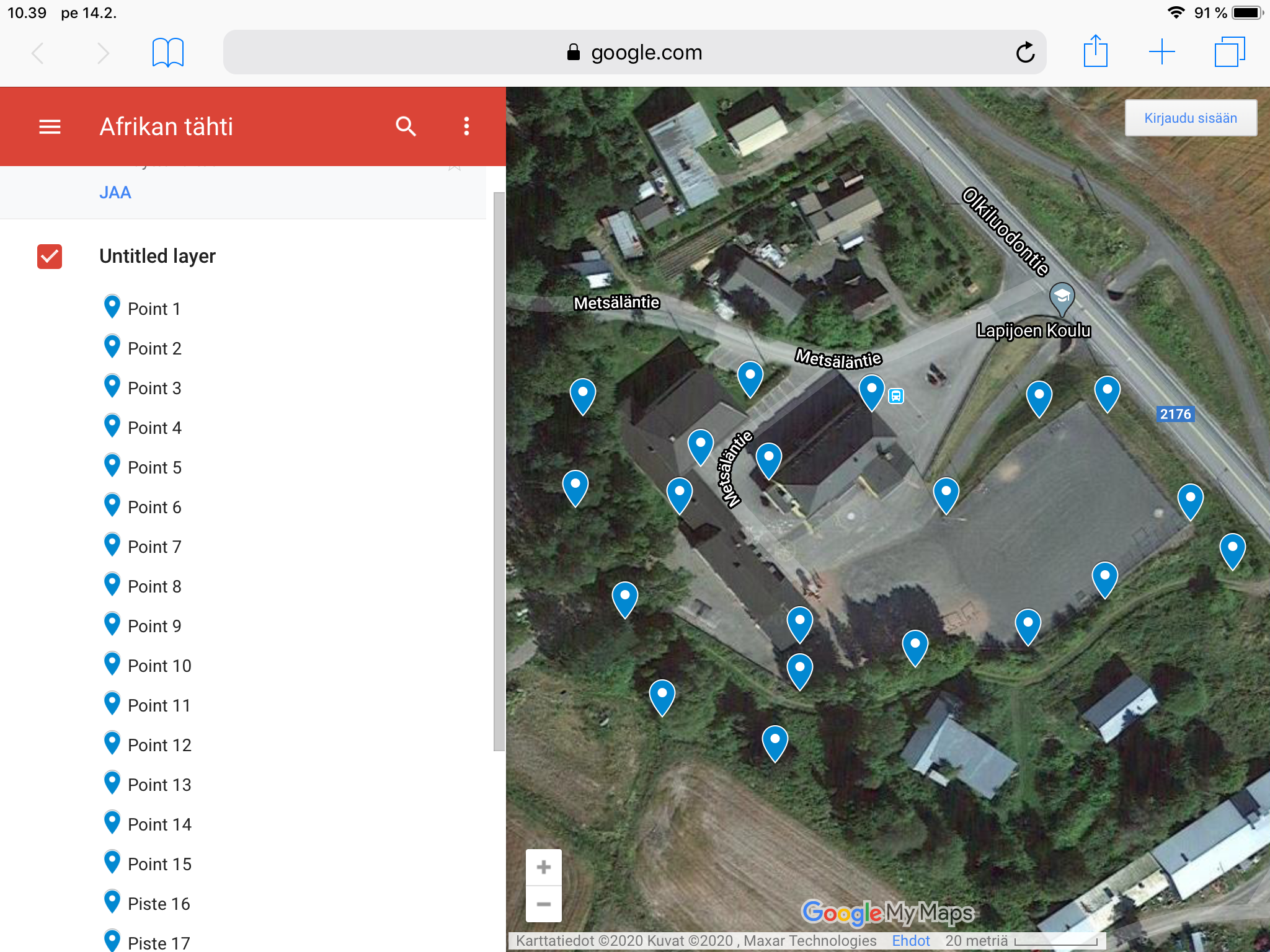Zoom out the map with minus button
This screenshot has height=952, width=1270.
pyautogui.click(x=543, y=904)
